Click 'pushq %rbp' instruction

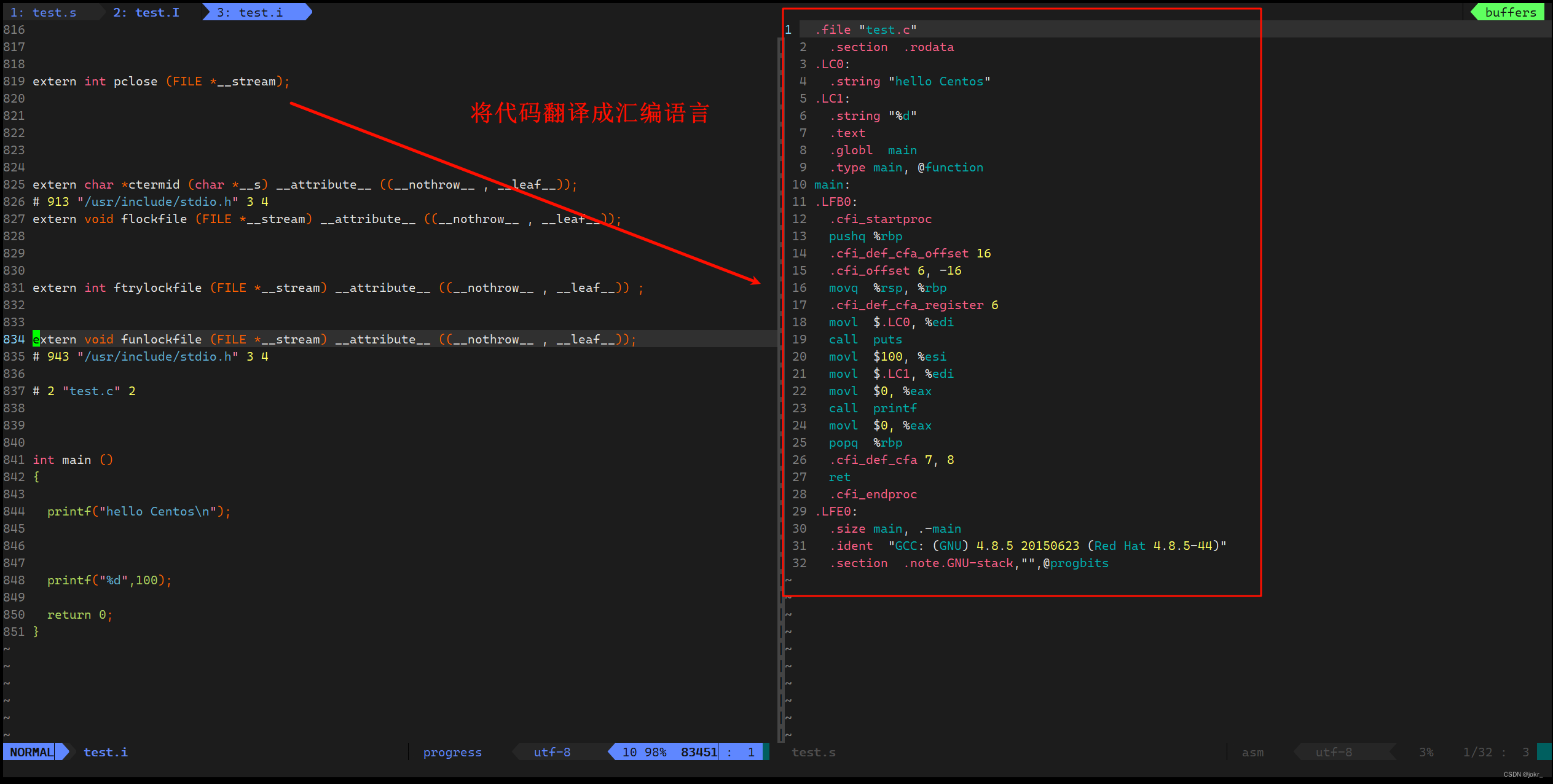click(x=866, y=237)
